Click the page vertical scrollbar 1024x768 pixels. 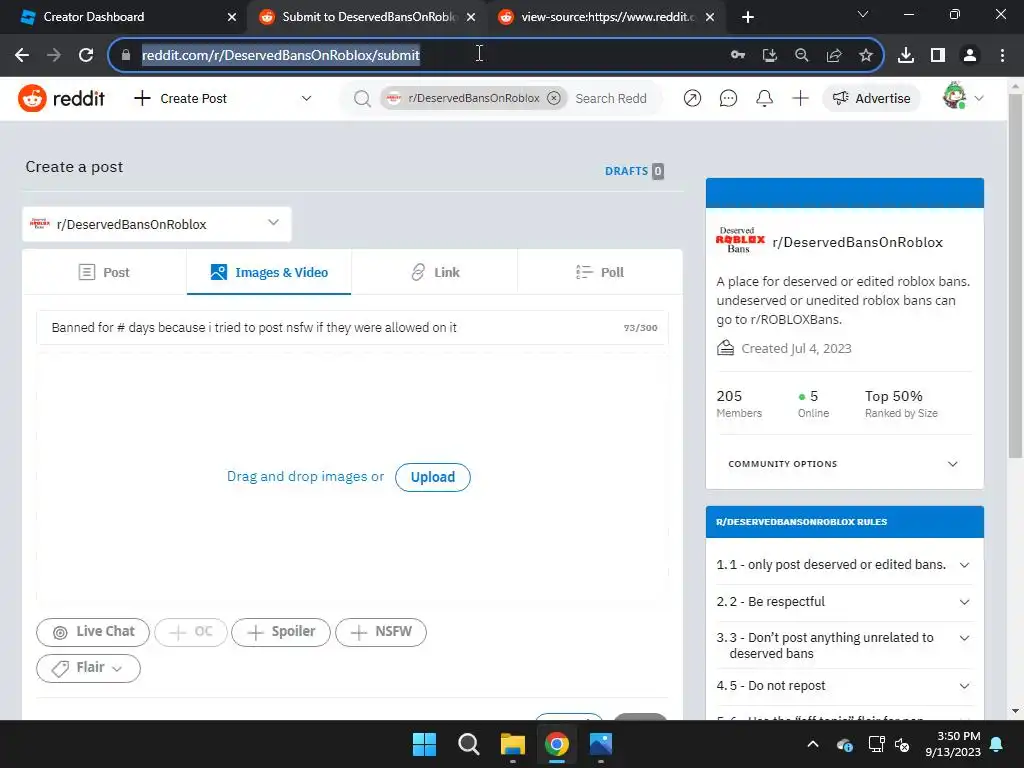(1015, 274)
